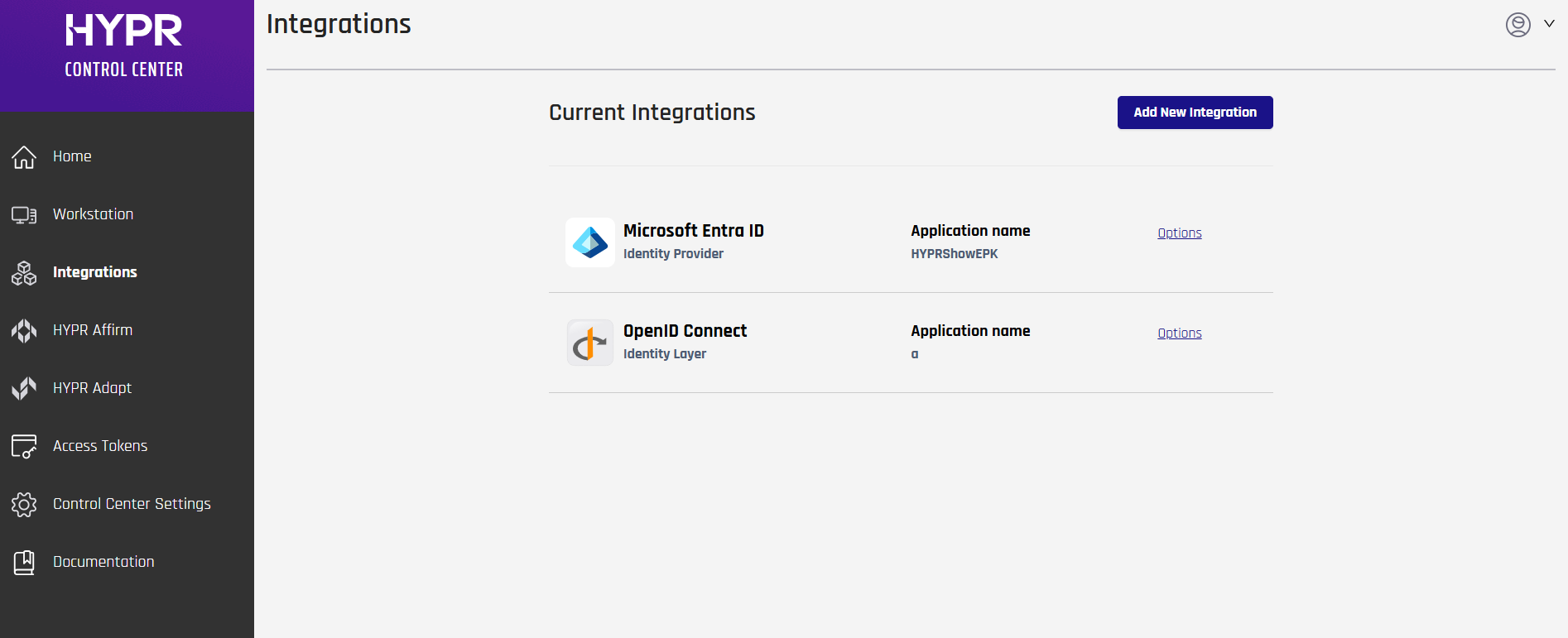Open Options for OpenID Connect integration
This screenshot has width=1568, height=638.
click(1179, 333)
